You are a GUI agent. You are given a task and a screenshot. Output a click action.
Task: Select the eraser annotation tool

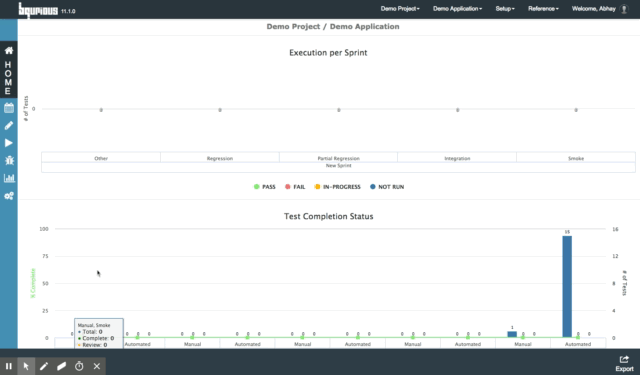pyautogui.click(x=62, y=366)
